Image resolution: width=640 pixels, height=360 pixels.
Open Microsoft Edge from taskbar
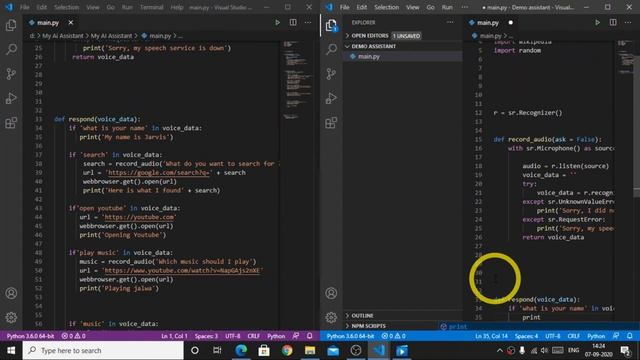(241, 350)
